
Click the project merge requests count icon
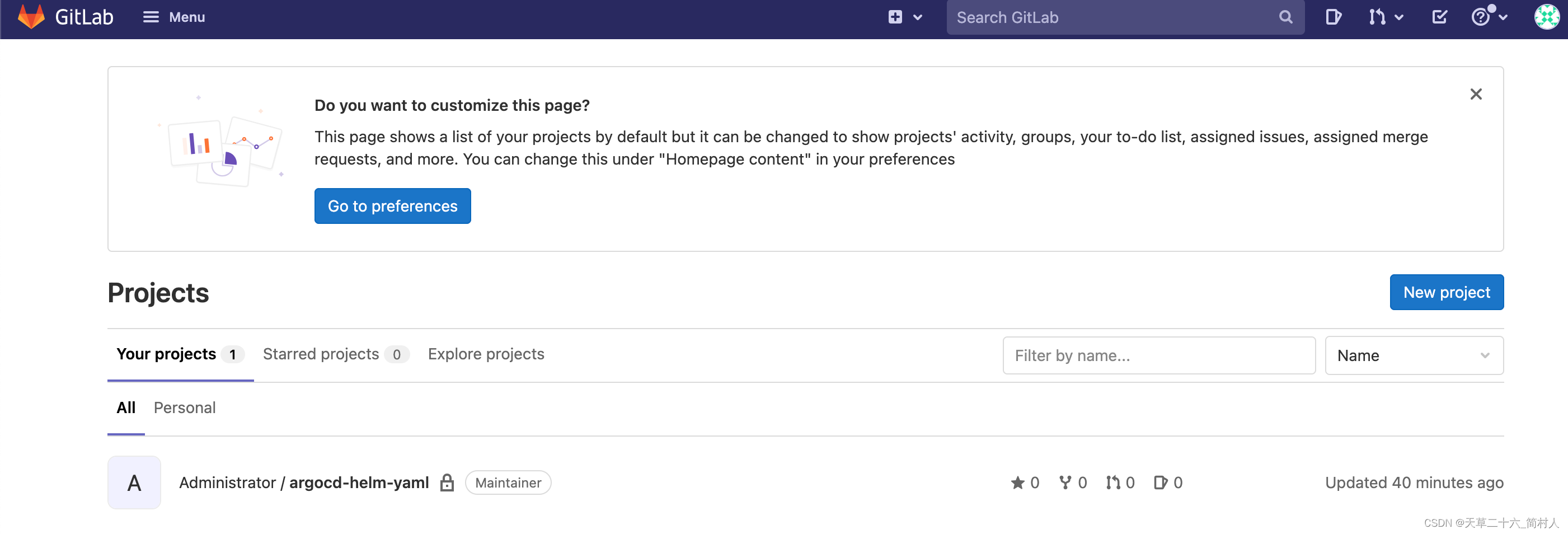pos(1112,483)
